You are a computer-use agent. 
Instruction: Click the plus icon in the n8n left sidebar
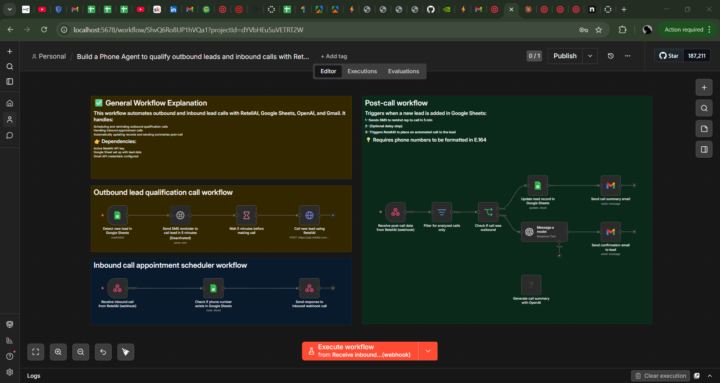[10, 51]
